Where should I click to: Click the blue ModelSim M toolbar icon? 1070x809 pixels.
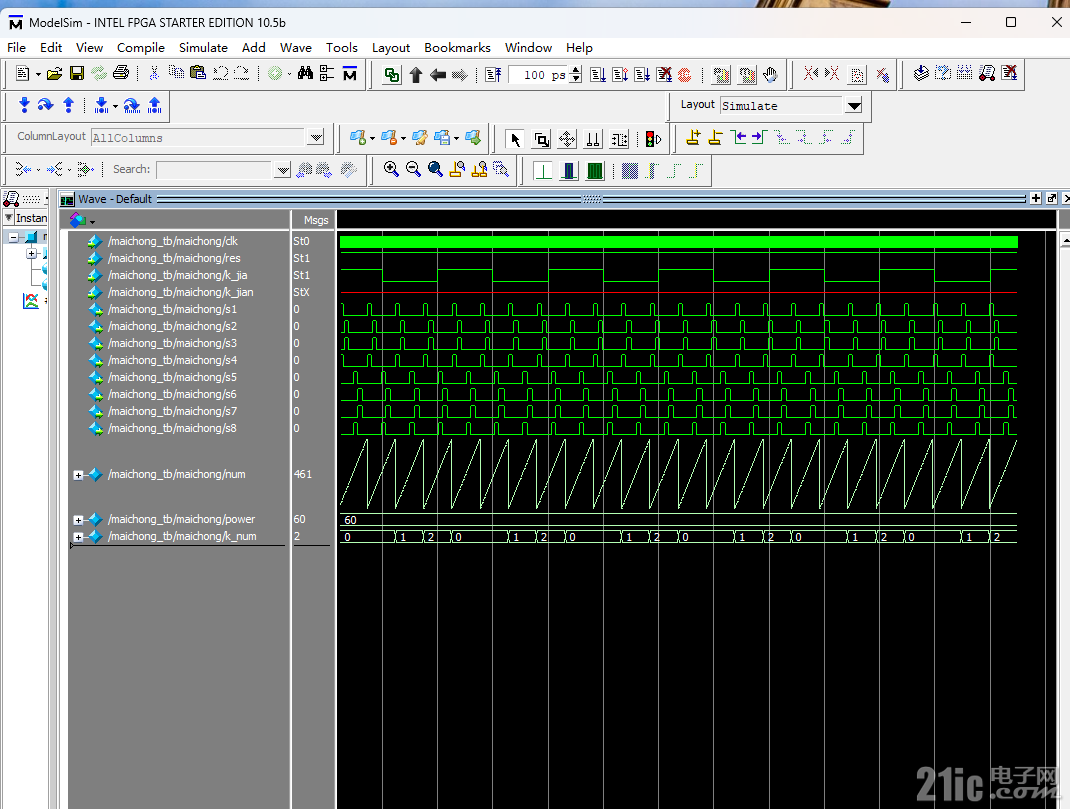[349, 74]
